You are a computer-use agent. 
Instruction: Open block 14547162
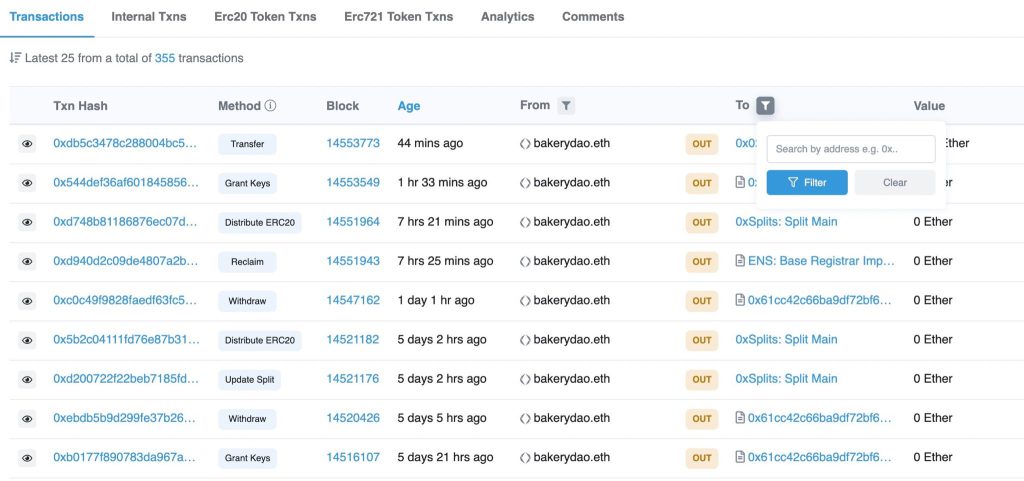[x=353, y=300]
